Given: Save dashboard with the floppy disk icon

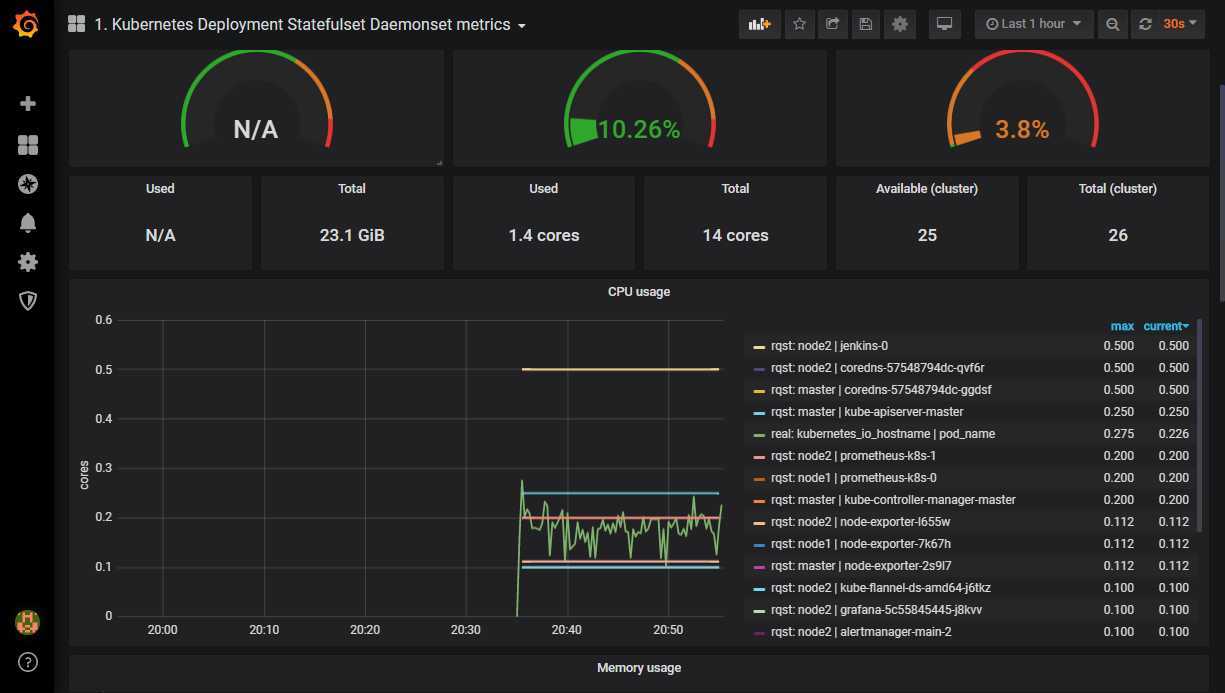Looking at the screenshot, I should (x=866, y=24).
